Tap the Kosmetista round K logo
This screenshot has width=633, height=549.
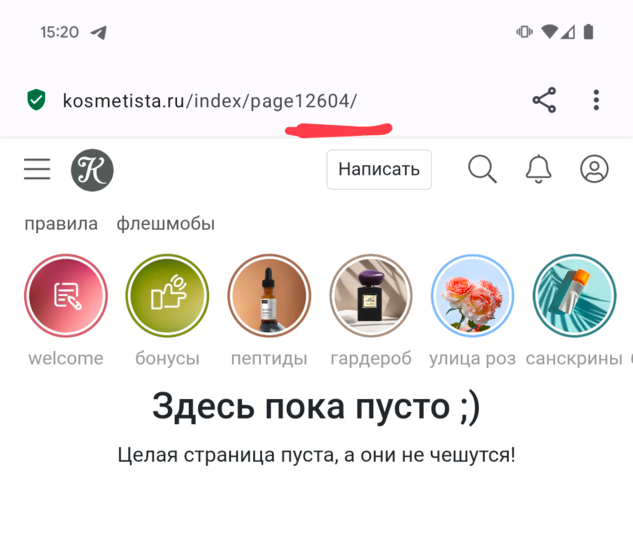[92, 170]
